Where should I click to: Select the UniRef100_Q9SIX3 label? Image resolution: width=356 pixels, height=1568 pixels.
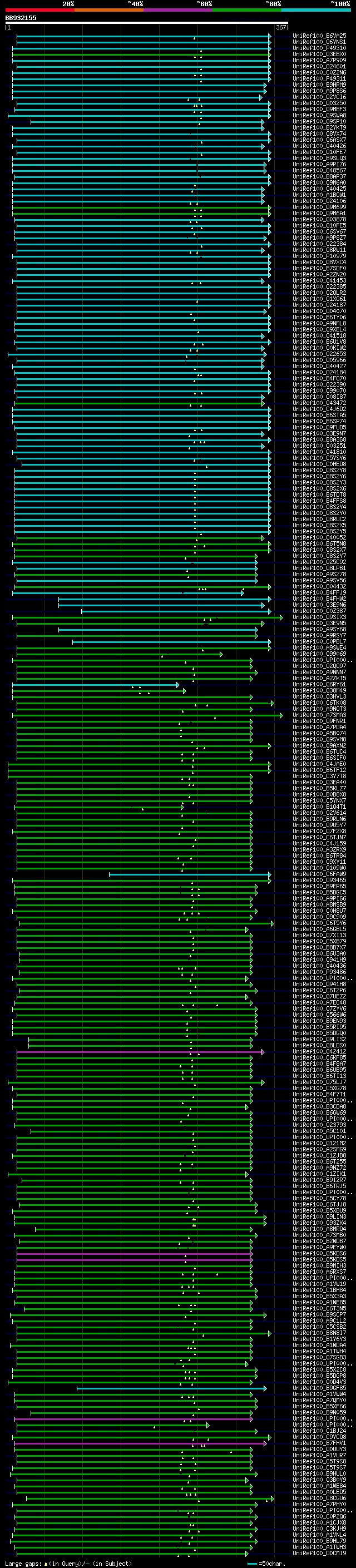pos(319,617)
